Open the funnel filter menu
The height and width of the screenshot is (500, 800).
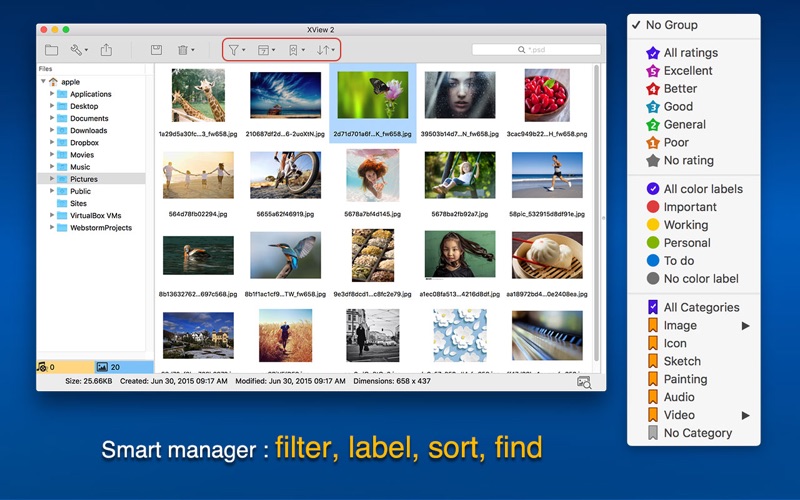pyautogui.click(x=237, y=50)
